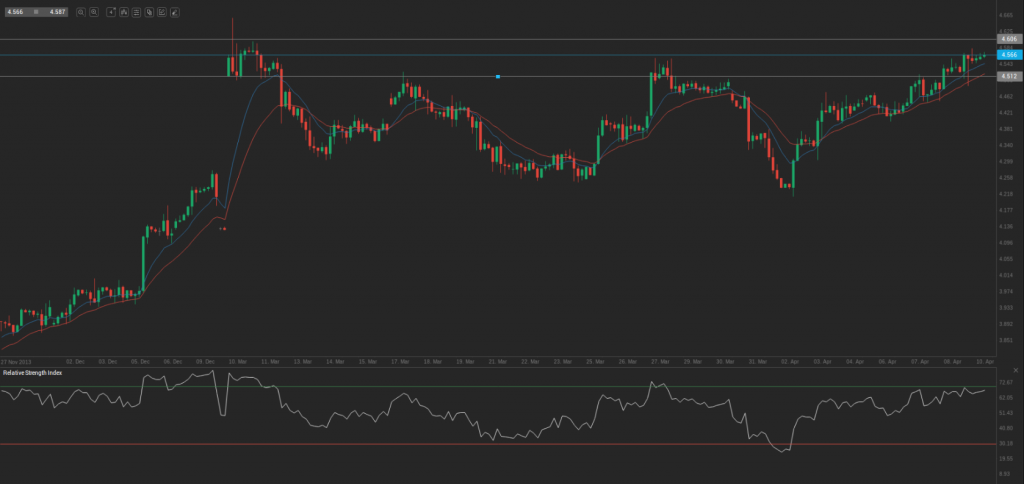
Task: Click the copy chart template icon
Action: coord(149,12)
